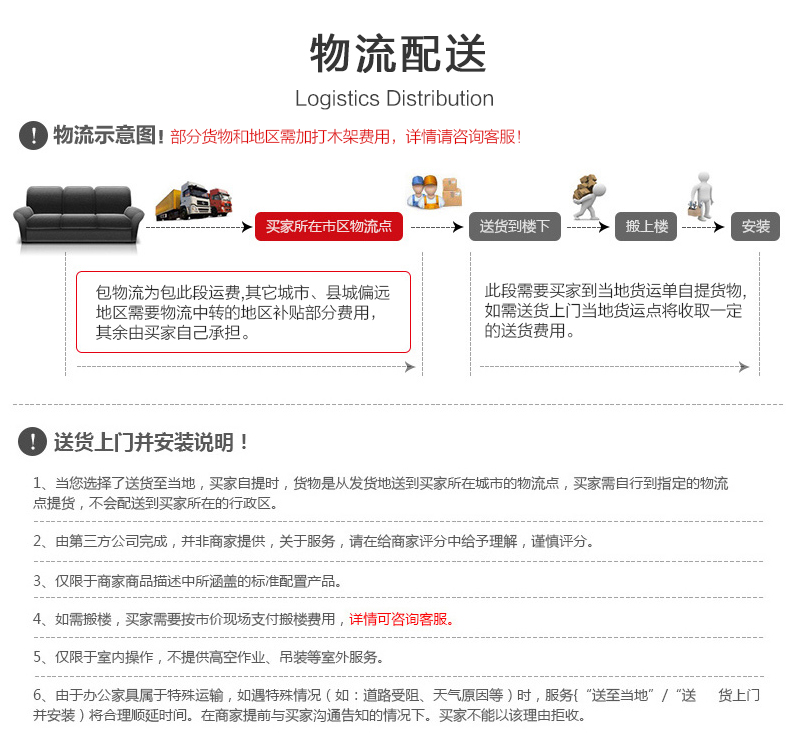Click the 物流示意图 heading

108,136
